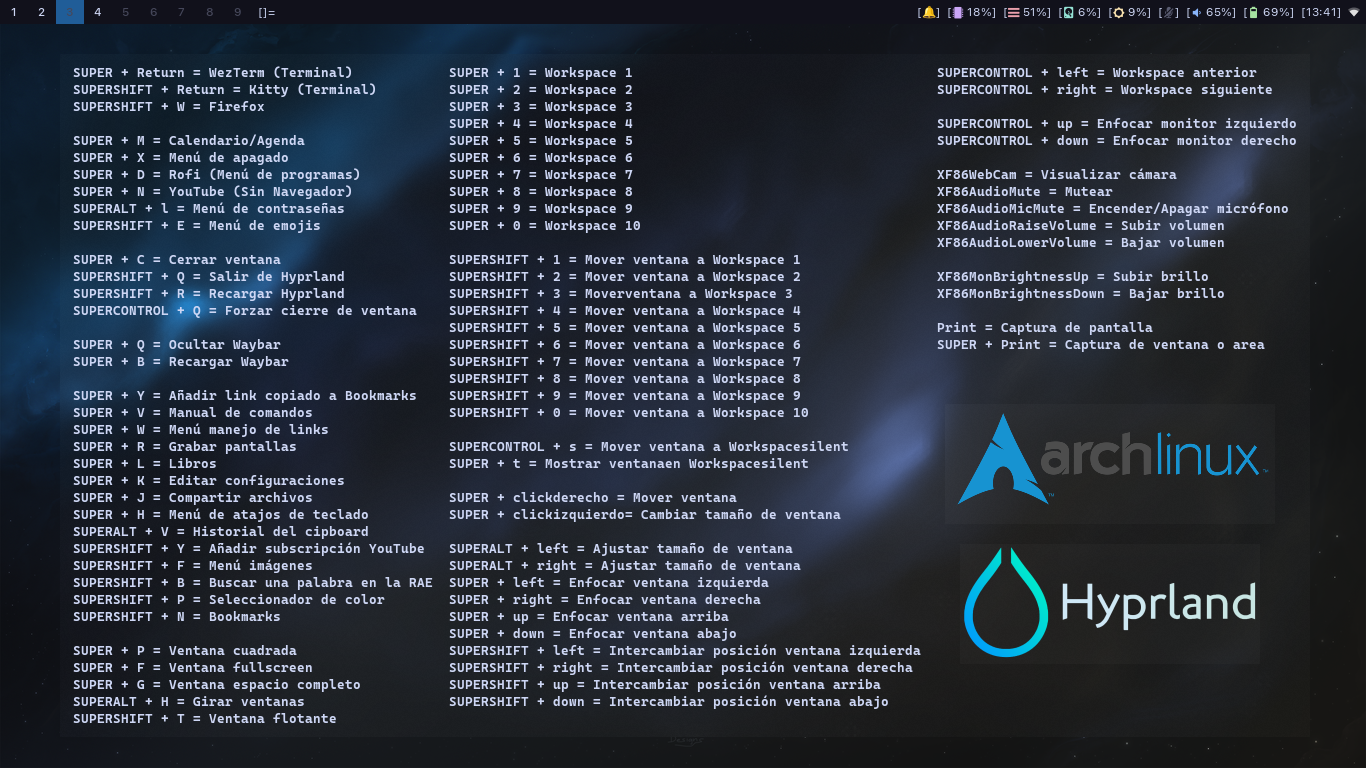Image resolution: width=1366 pixels, height=768 pixels.
Task: Click the line "SUPER + F = Ventana fullscreen"
Action: click(193, 668)
